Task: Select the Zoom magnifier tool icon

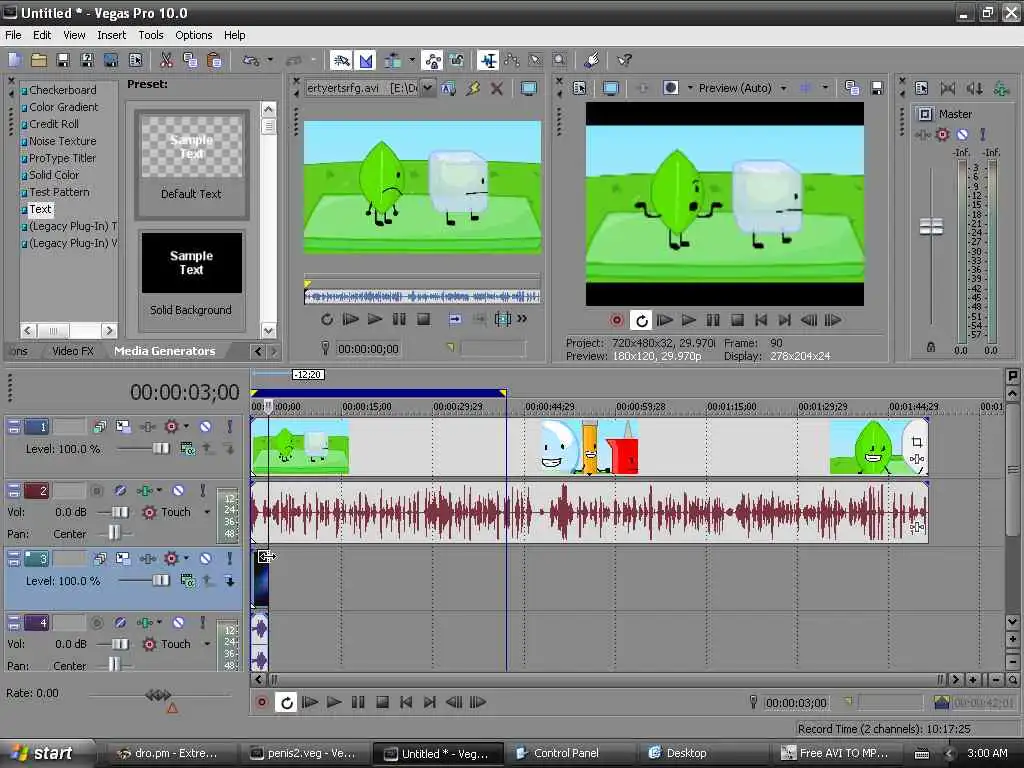Action: (x=559, y=61)
